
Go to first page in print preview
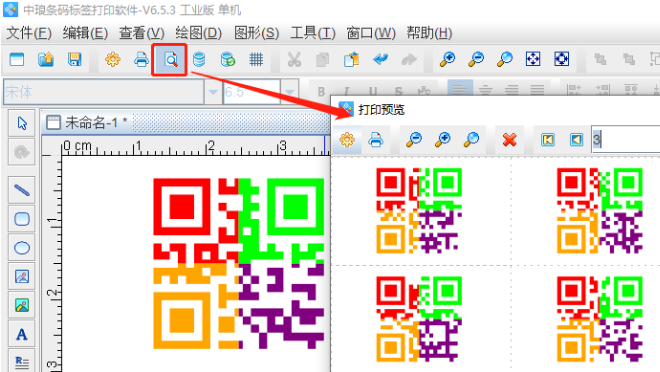coord(548,139)
